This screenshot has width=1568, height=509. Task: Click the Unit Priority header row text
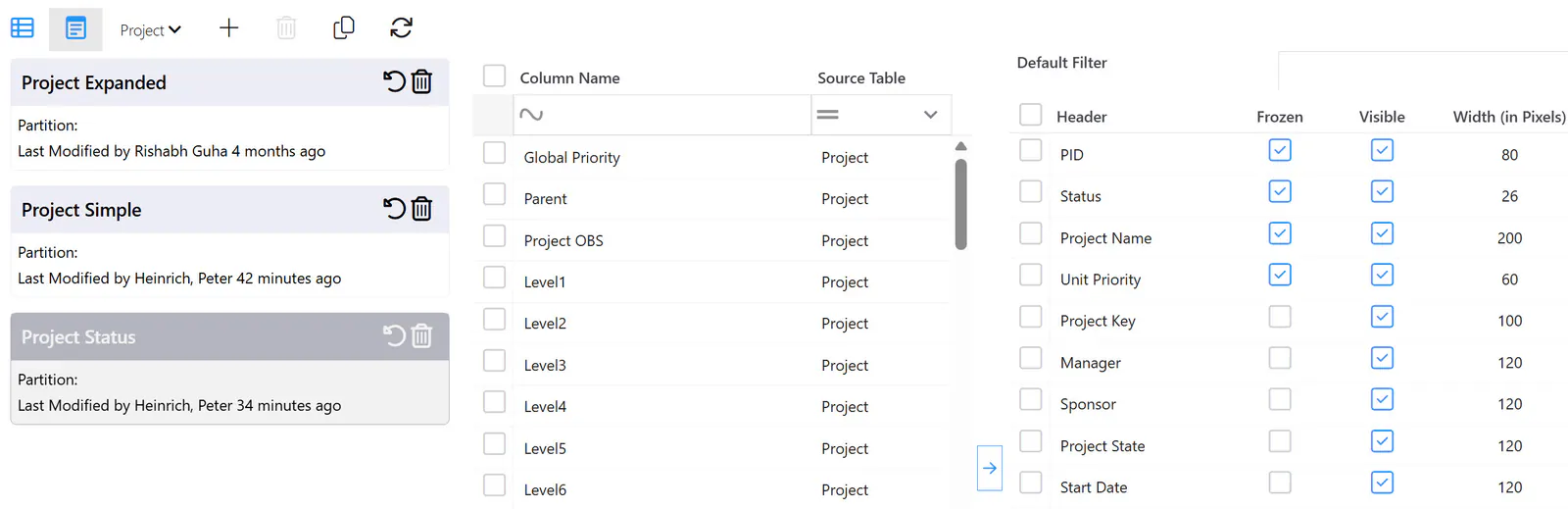point(1101,280)
